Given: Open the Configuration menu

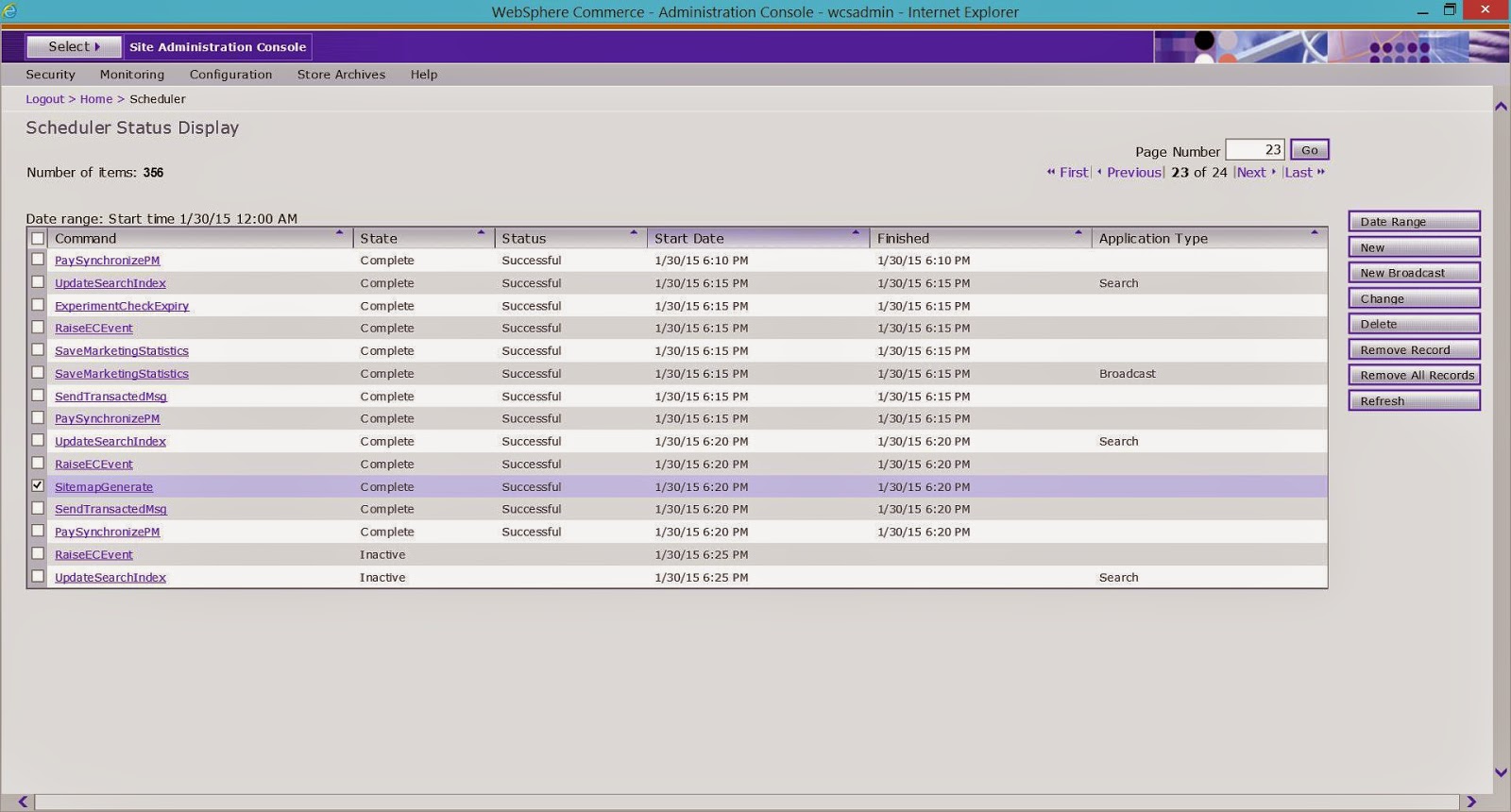Looking at the screenshot, I should tap(230, 75).
